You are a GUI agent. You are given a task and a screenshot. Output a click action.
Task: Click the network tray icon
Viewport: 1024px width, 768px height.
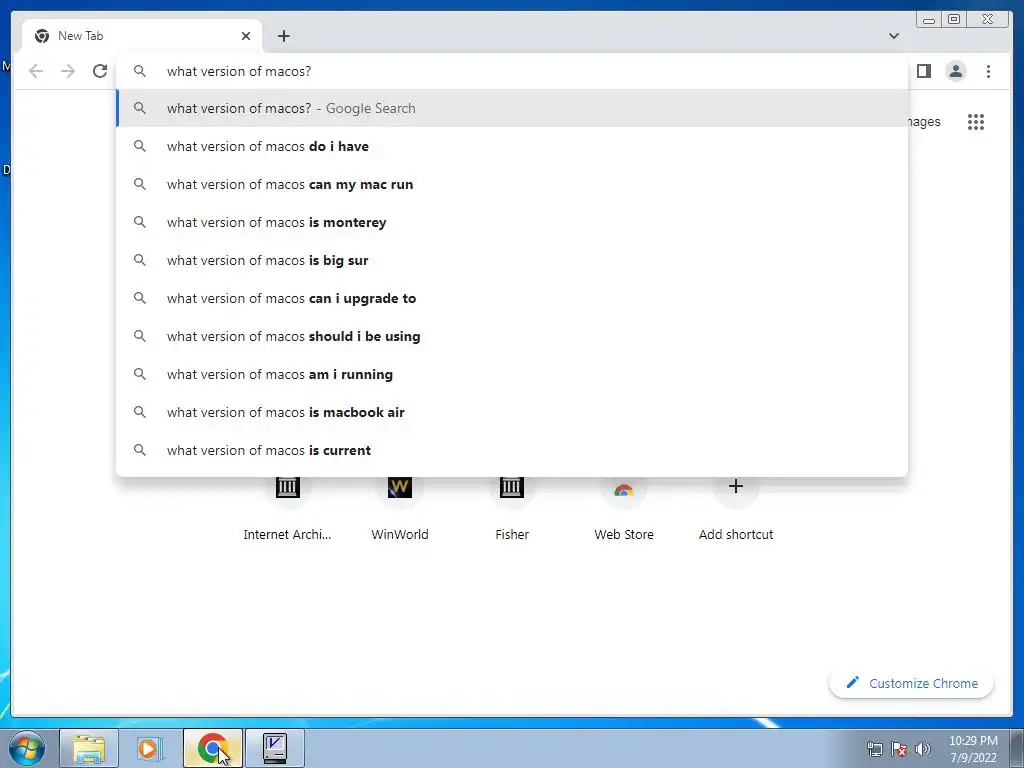click(874, 749)
